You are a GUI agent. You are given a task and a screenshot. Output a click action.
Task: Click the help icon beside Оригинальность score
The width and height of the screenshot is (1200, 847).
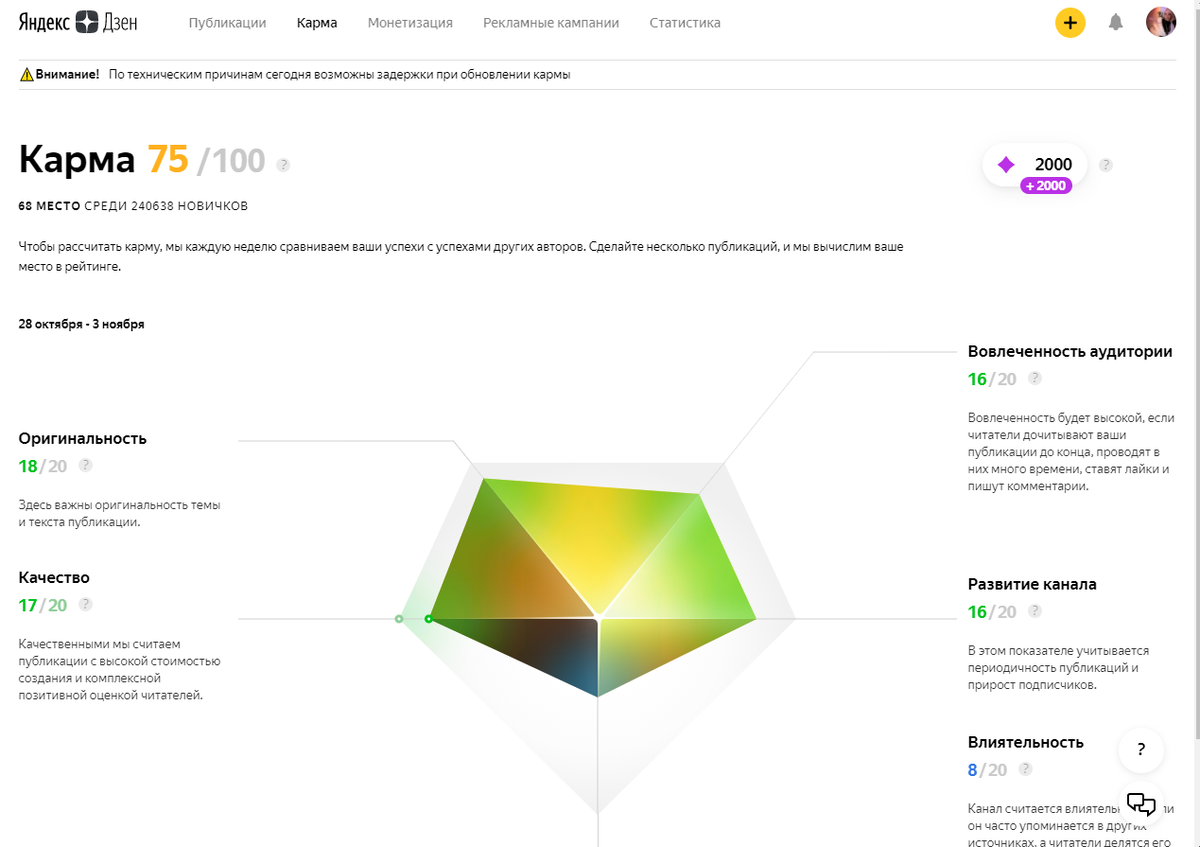pyautogui.click(x=86, y=465)
